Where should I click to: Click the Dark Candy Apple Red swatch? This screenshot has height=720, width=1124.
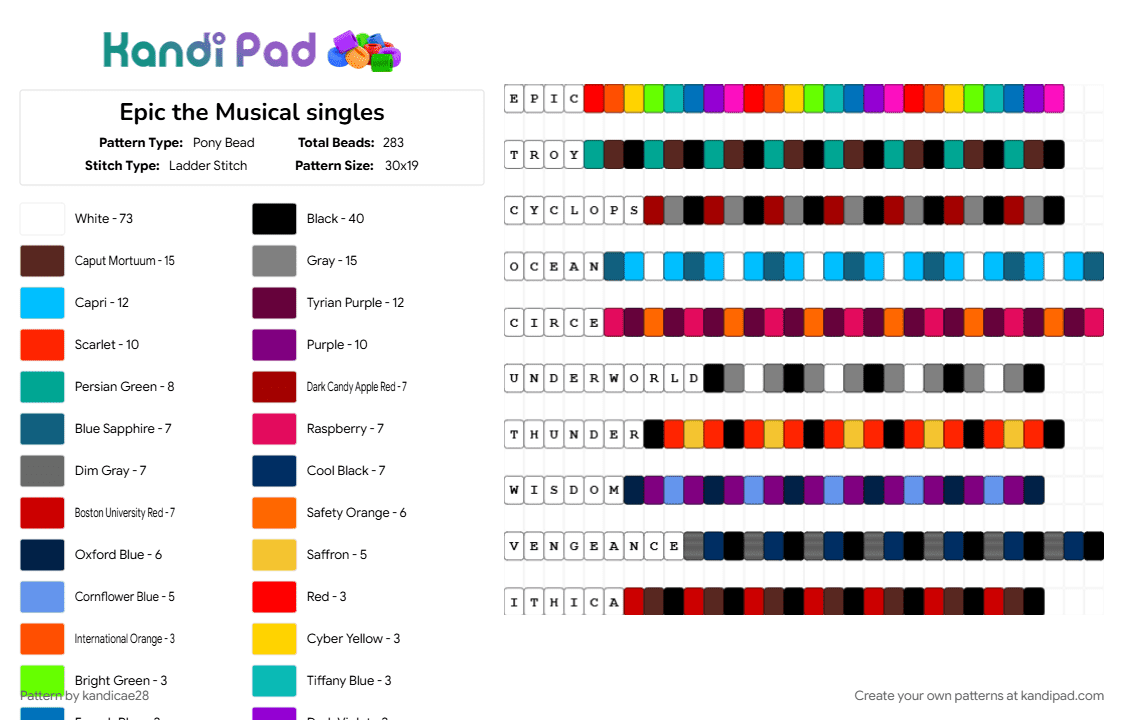click(x=274, y=387)
